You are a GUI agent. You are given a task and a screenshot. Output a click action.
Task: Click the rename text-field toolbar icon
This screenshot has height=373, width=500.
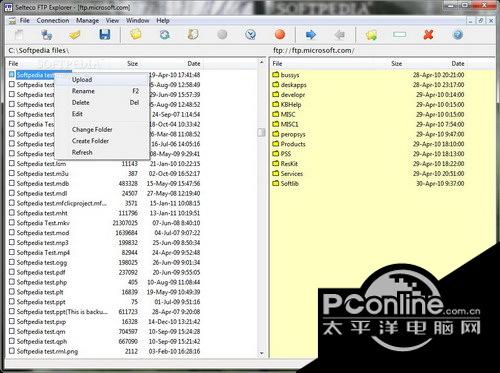point(399,34)
